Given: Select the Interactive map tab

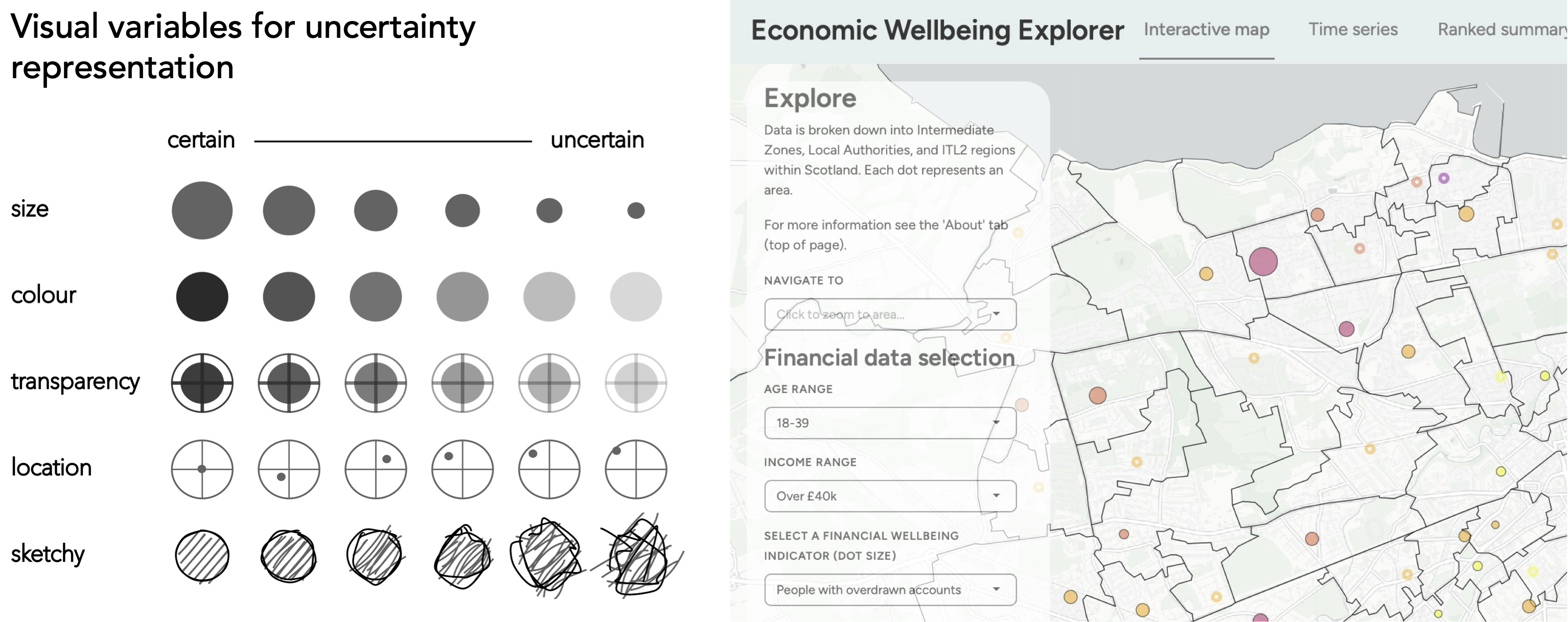Looking at the screenshot, I should pyautogui.click(x=1206, y=29).
